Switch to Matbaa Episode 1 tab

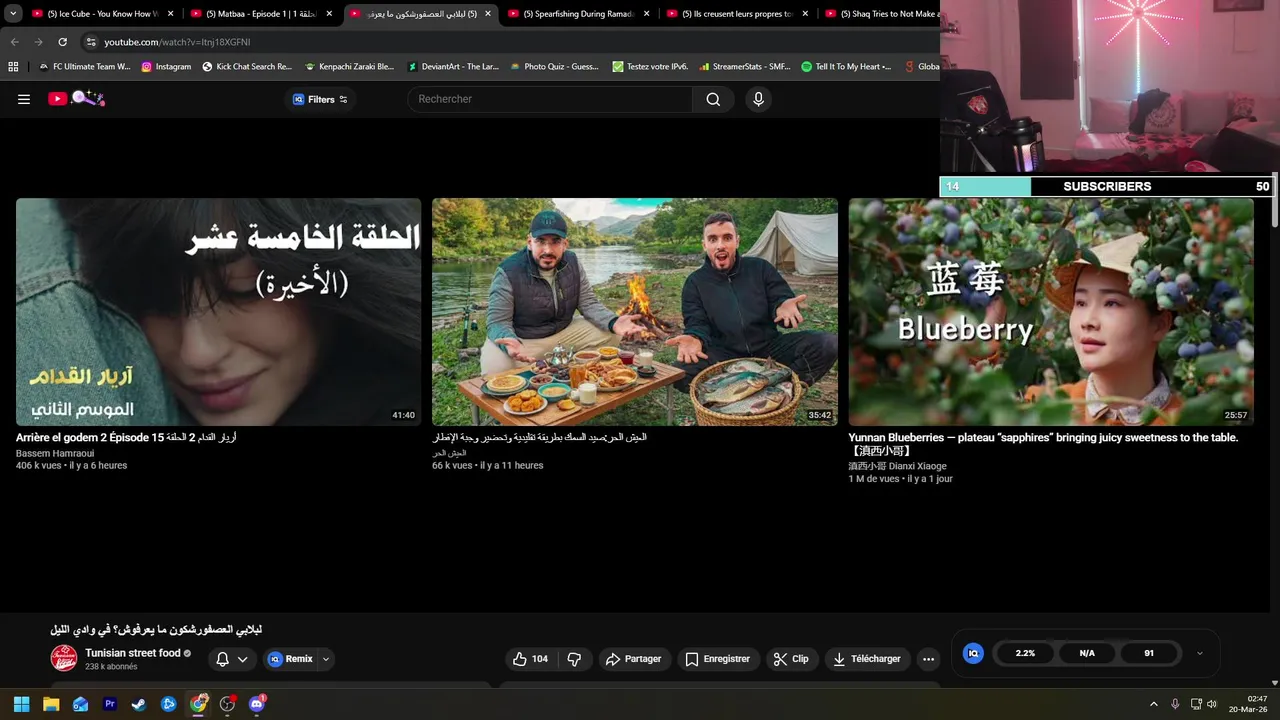tap(259, 14)
